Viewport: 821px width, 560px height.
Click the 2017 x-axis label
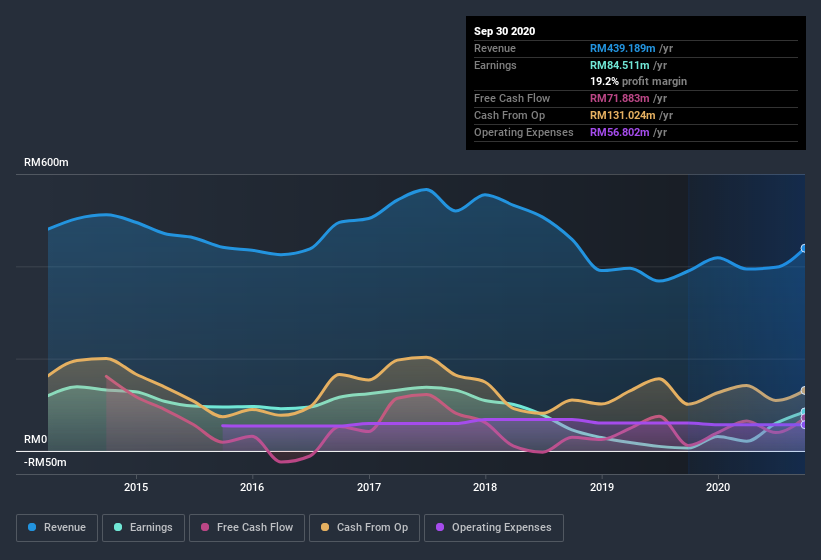(369, 487)
